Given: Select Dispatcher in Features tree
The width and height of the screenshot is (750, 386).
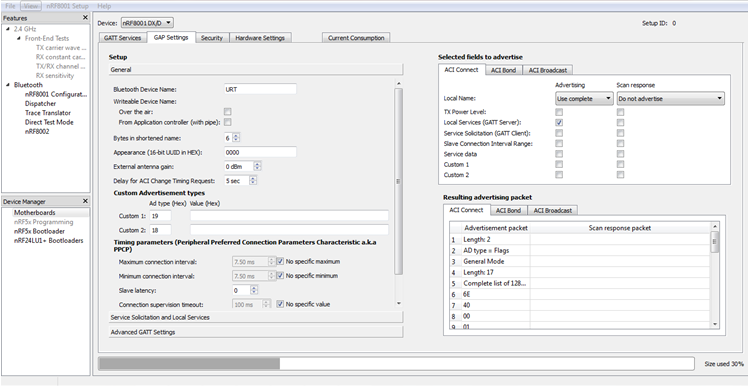Looking at the screenshot, I should (x=41, y=104).
